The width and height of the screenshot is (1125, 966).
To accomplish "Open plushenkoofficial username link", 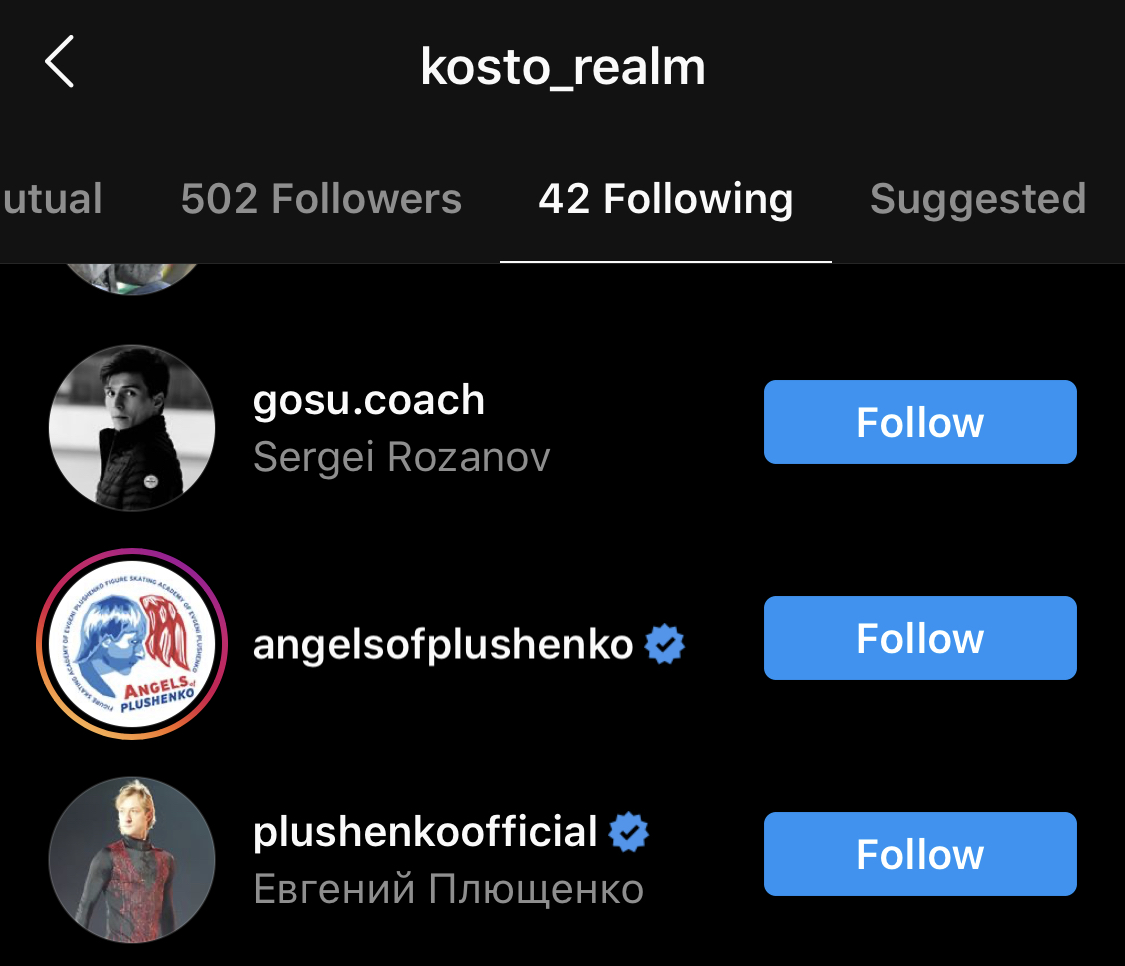I will pyautogui.click(x=425, y=832).
